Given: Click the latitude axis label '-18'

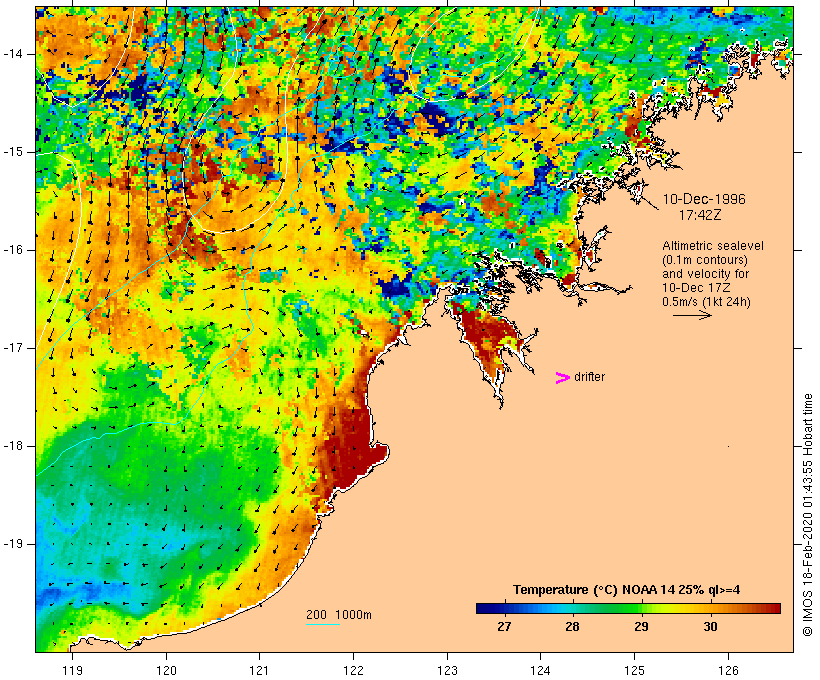Looking at the screenshot, I should (x=13, y=446).
